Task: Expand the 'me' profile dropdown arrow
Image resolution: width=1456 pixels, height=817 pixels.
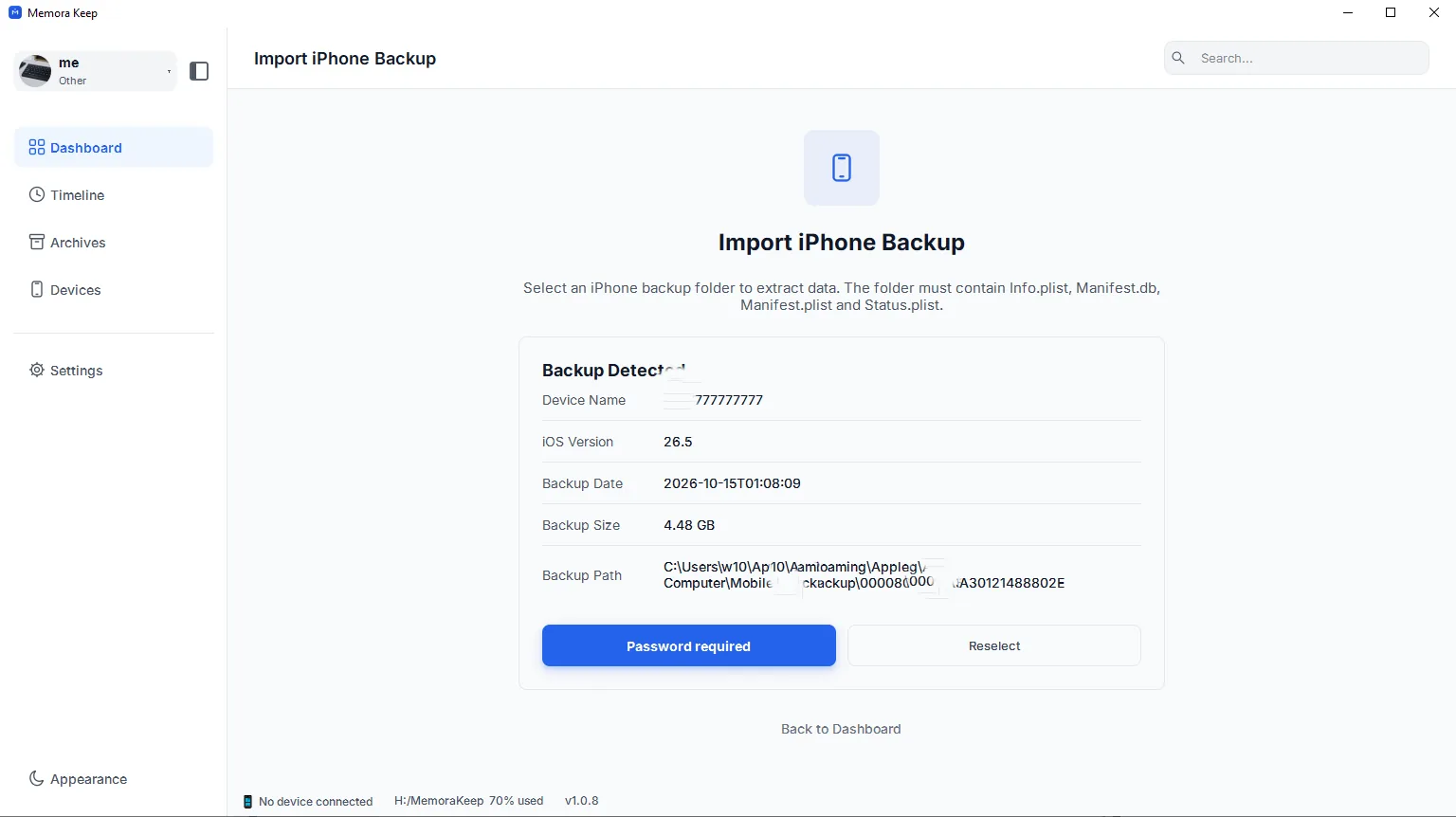Action: click(x=169, y=72)
